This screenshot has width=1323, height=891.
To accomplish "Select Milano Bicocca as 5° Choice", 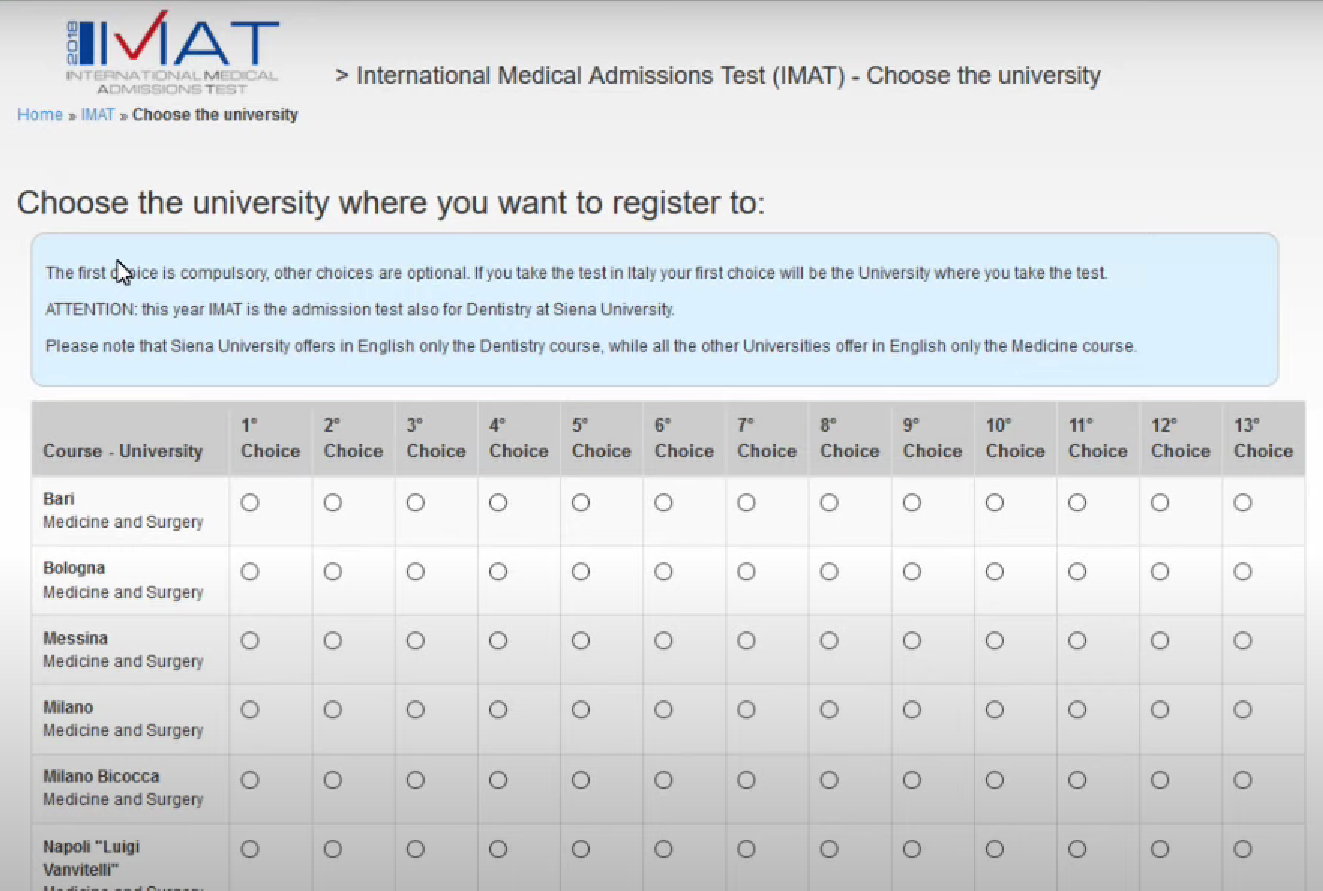I will (x=581, y=779).
